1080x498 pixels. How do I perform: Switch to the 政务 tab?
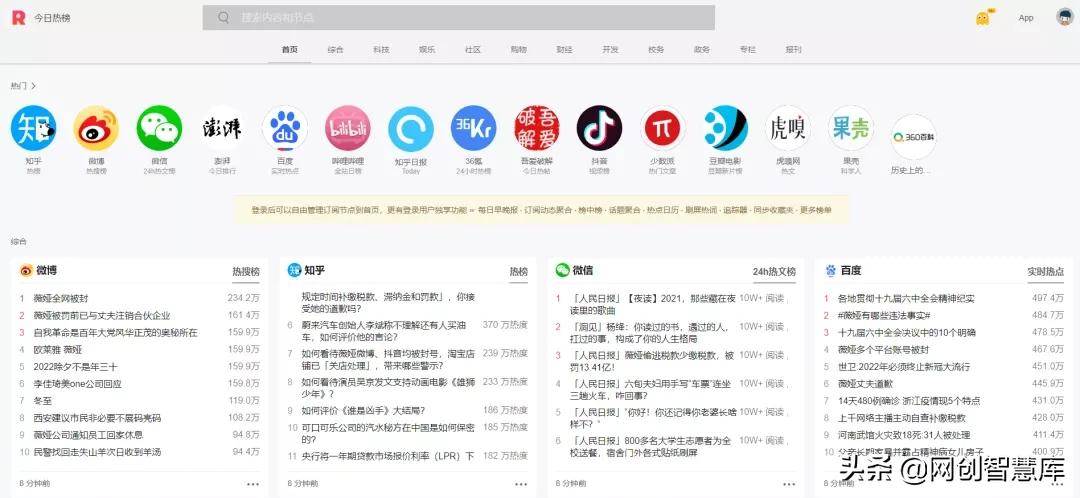tap(702, 50)
